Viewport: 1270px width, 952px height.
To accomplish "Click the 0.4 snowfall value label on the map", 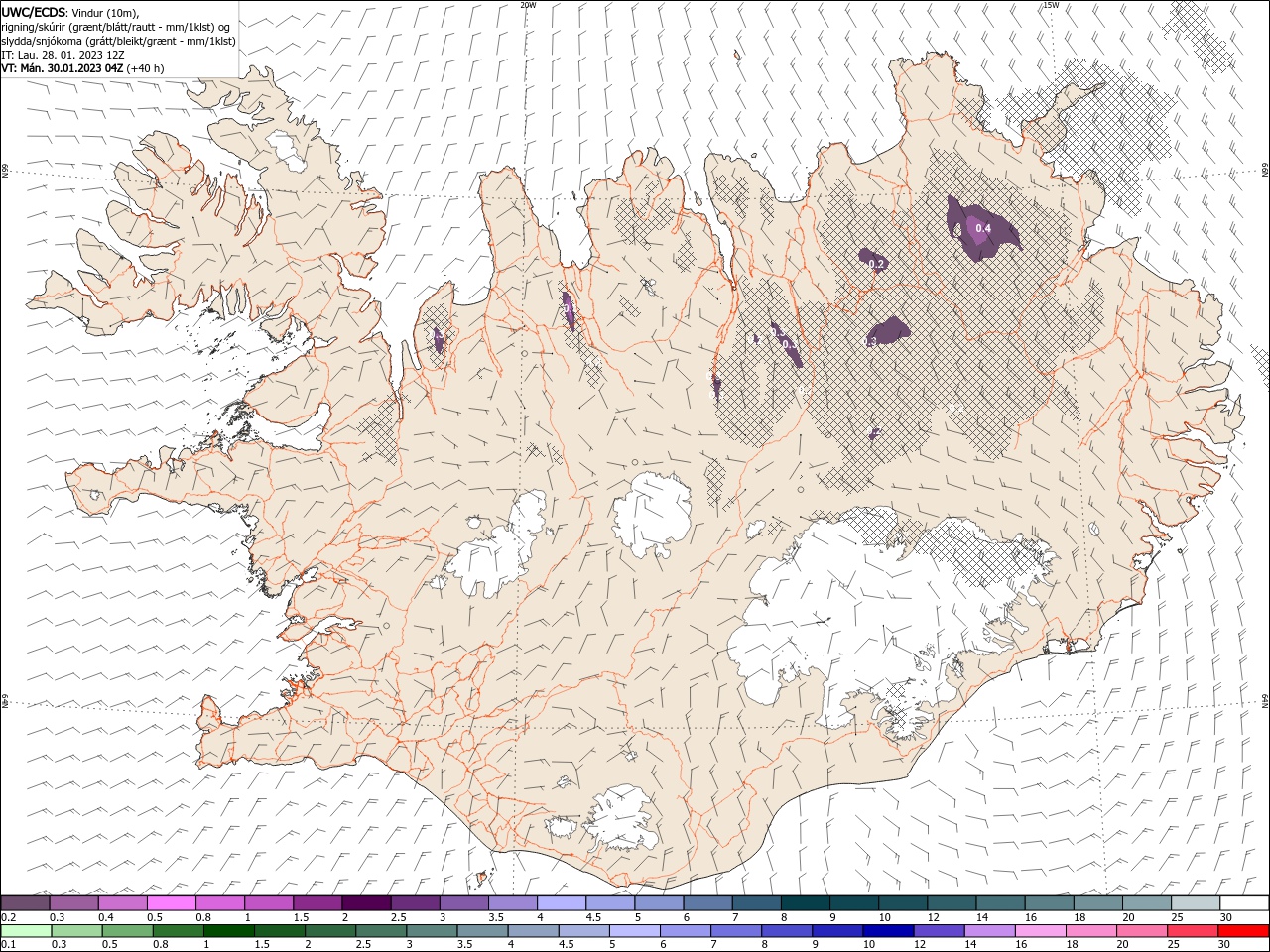I will coord(983,229).
